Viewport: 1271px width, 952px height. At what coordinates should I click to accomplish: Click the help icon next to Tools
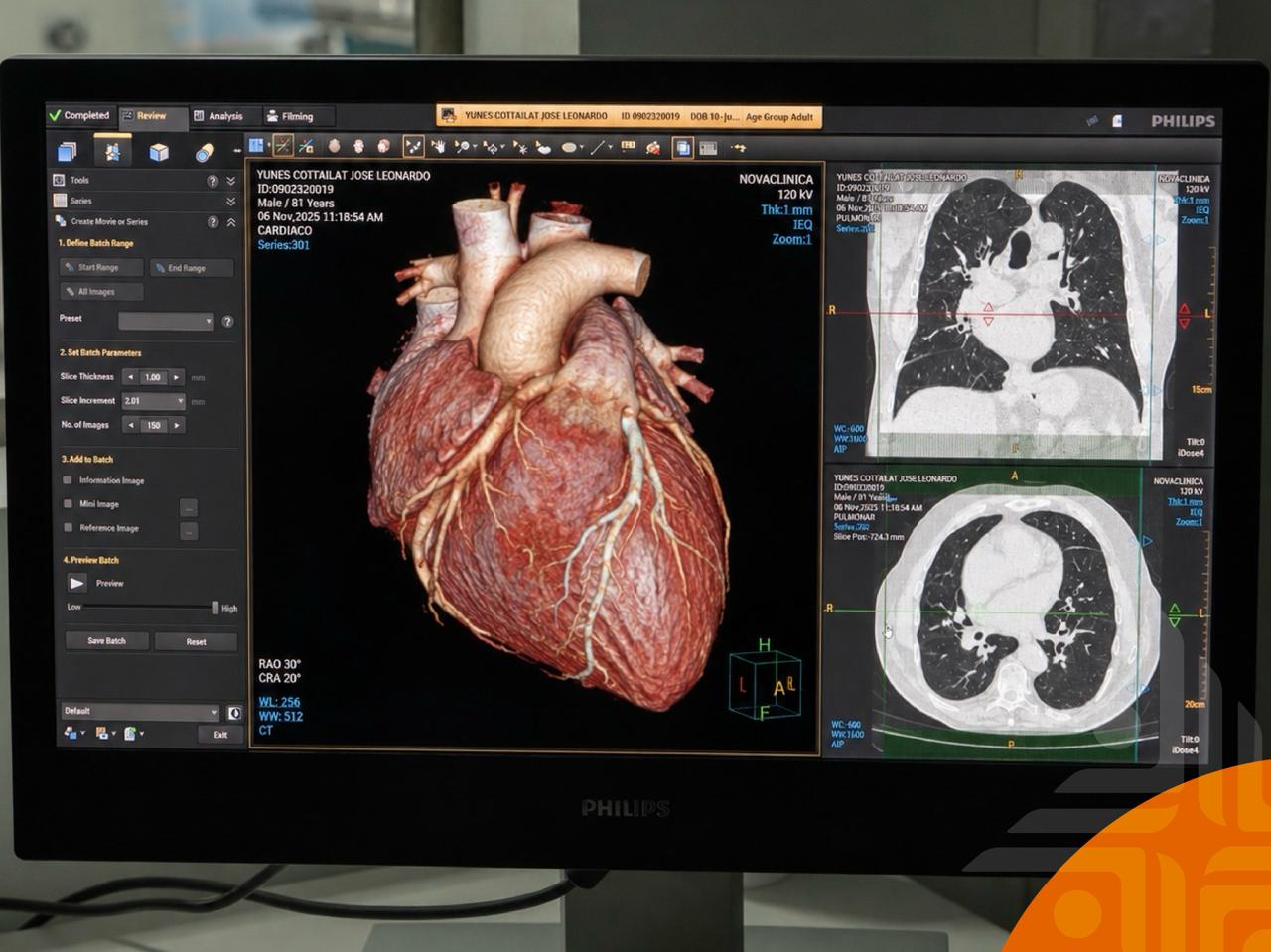[x=212, y=181]
